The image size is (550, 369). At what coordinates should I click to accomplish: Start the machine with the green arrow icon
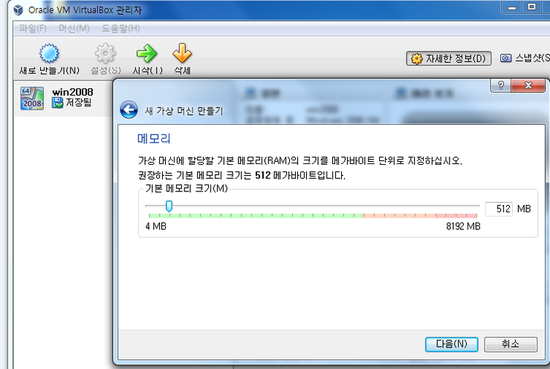[x=147, y=53]
